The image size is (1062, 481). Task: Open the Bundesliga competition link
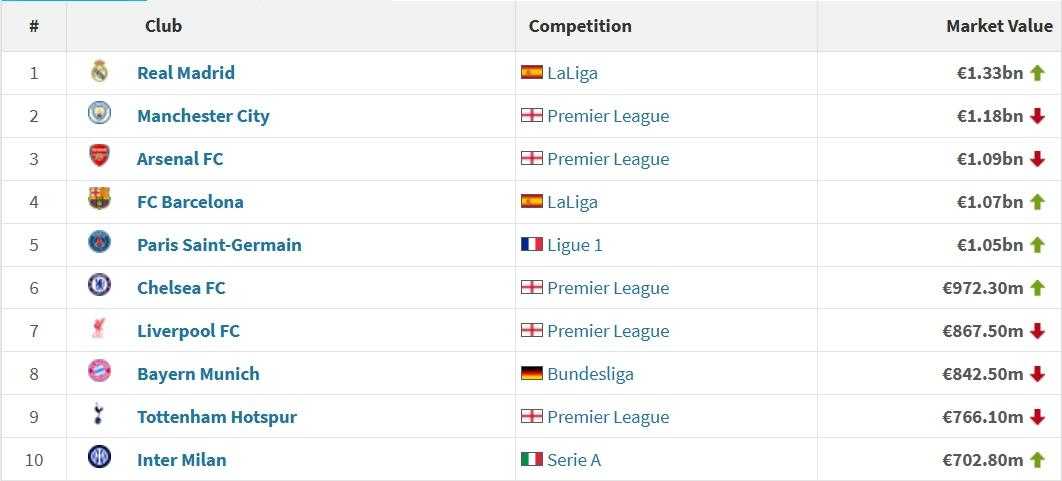pos(591,374)
